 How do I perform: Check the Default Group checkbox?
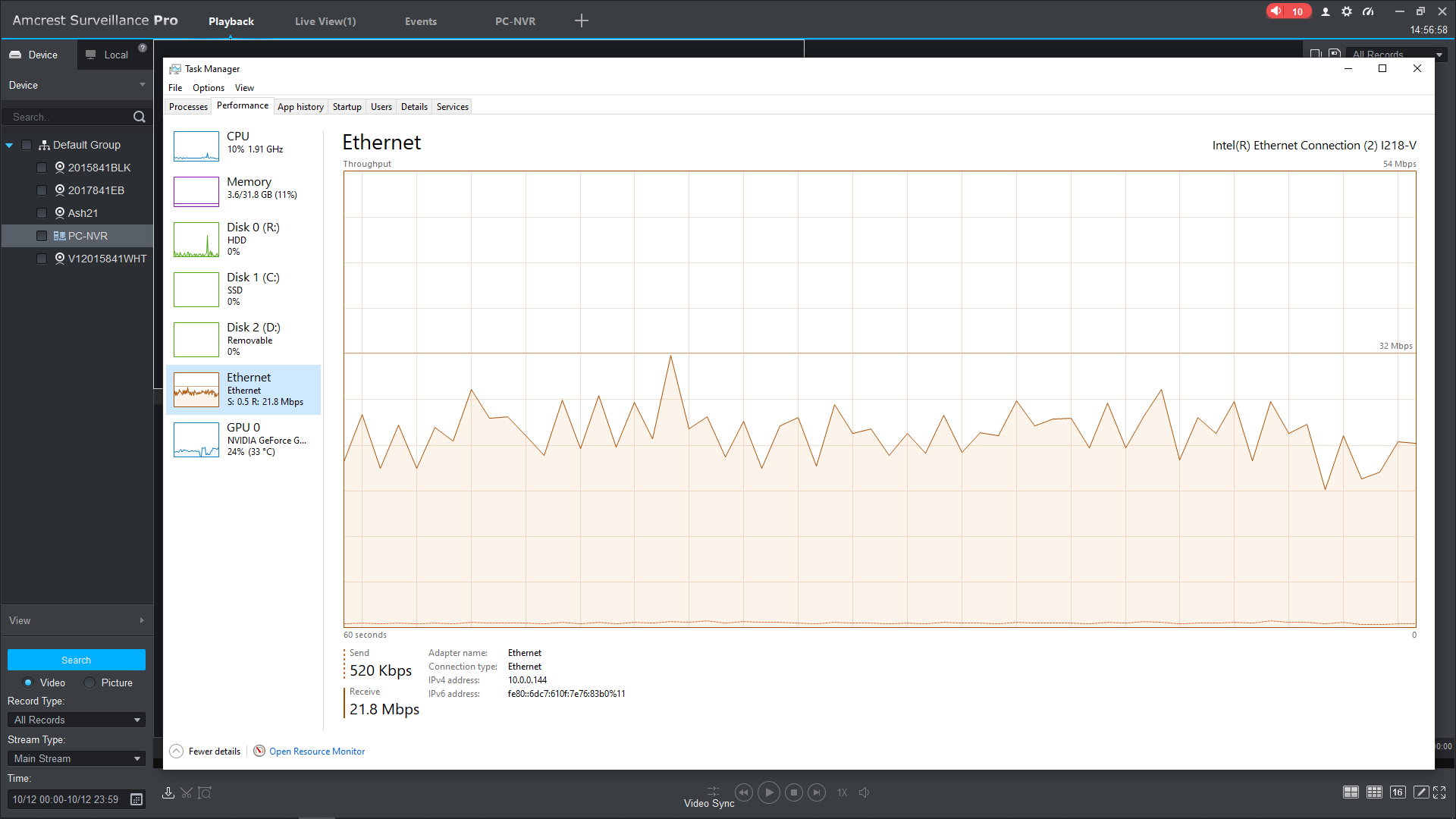pyautogui.click(x=27, y=145)
